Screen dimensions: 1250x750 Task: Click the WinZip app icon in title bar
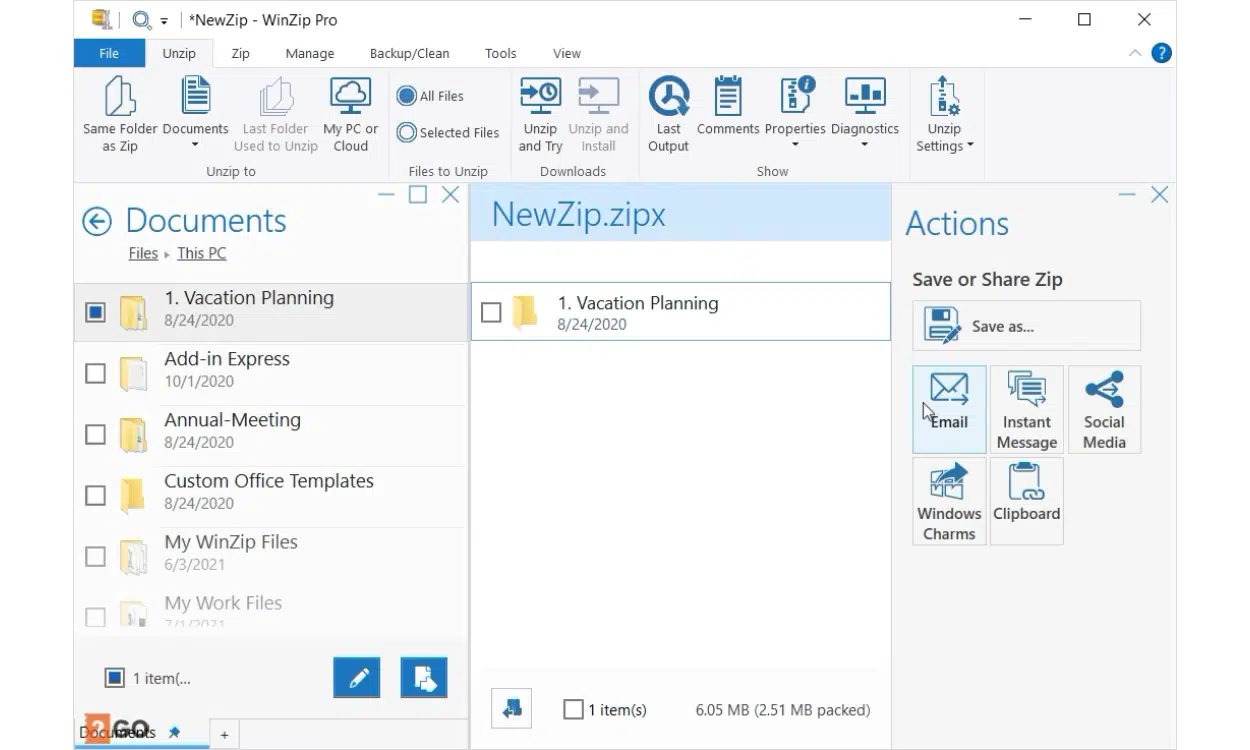coord(102,19)
